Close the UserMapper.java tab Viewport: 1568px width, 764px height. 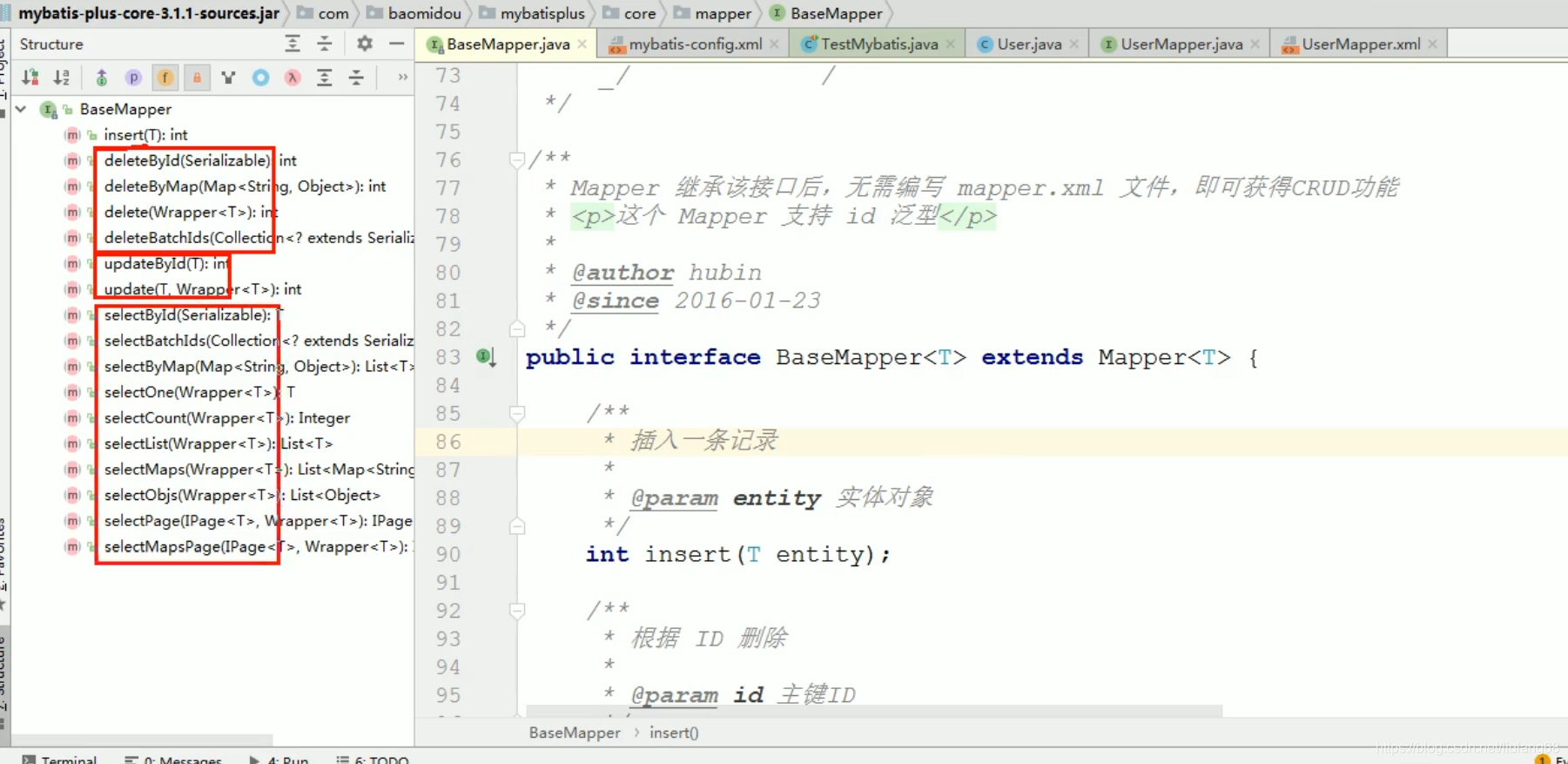tap(1255, 44)
